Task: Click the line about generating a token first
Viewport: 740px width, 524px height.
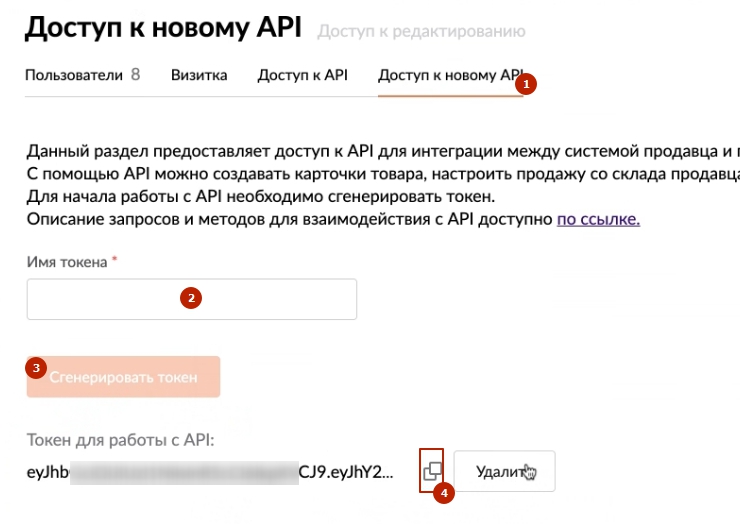Action: click(x=260, y=197)
